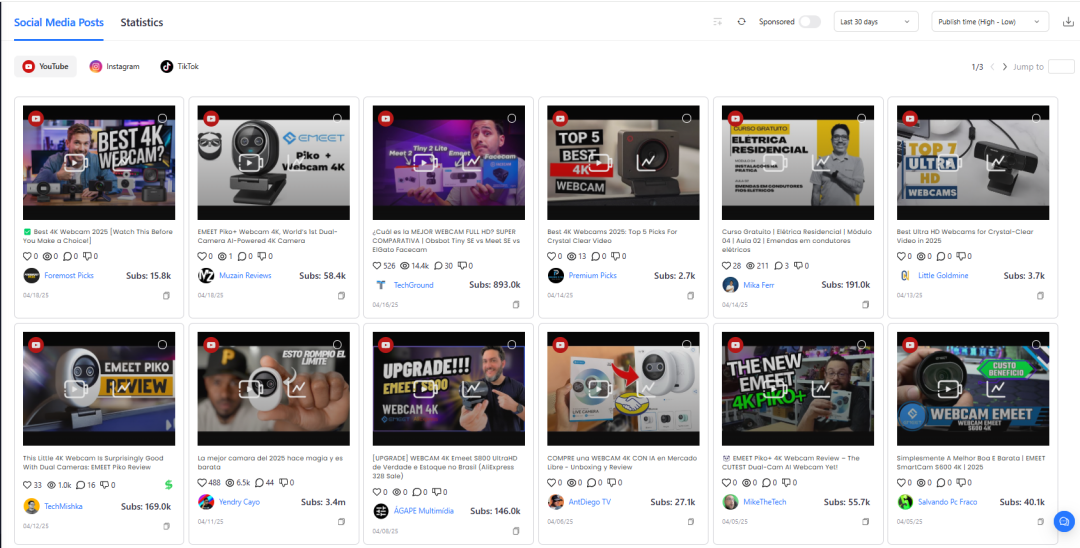Select the TikTok platform tab

(x=180, y=67)
